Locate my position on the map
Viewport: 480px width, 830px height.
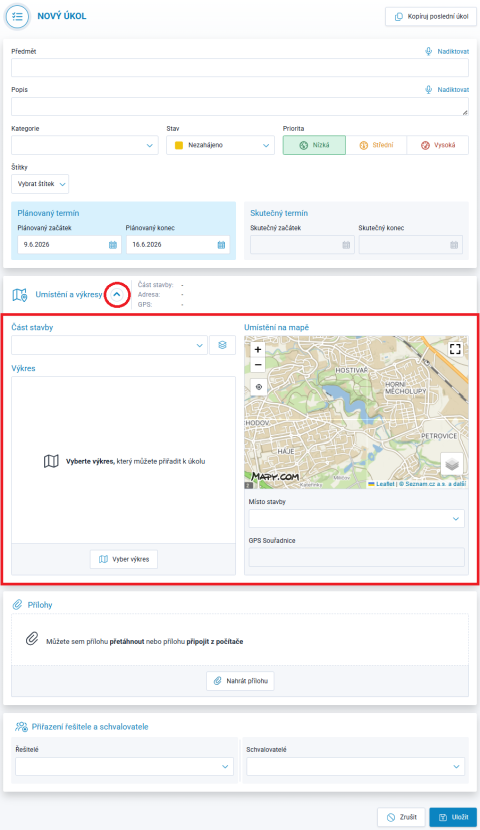[258, 387]
